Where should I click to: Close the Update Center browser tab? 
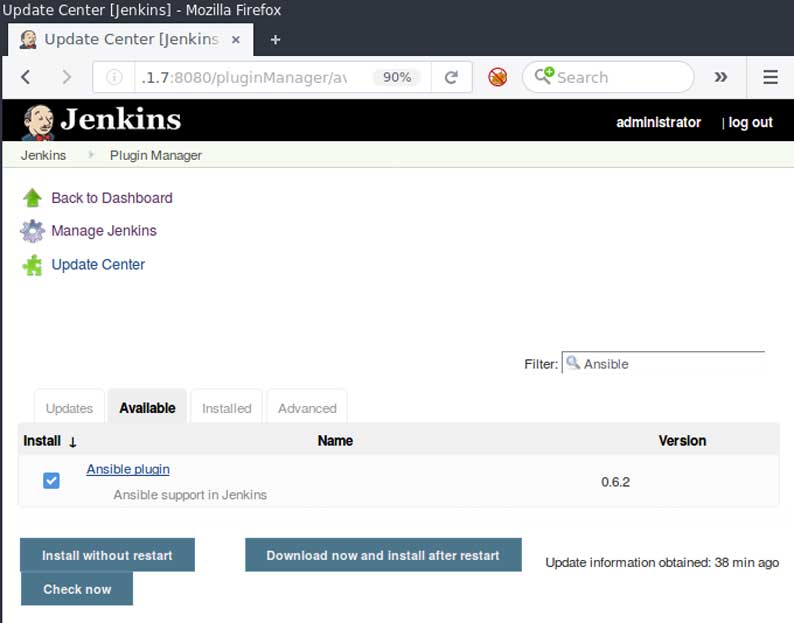click(x=235, y=40)
